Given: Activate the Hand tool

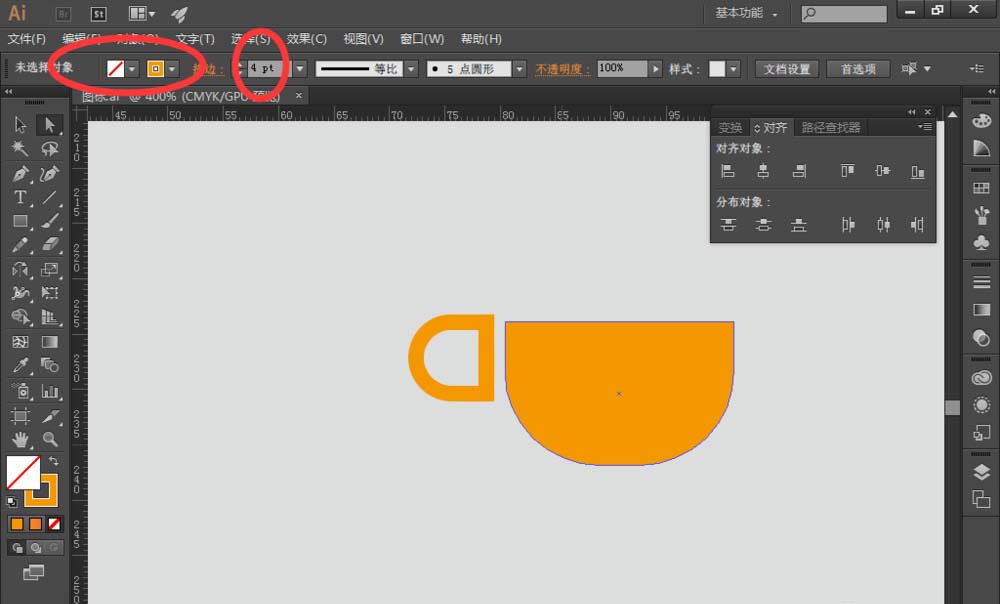Looking at the screenshot, I should pyautogui.click(x=20, y=439).
